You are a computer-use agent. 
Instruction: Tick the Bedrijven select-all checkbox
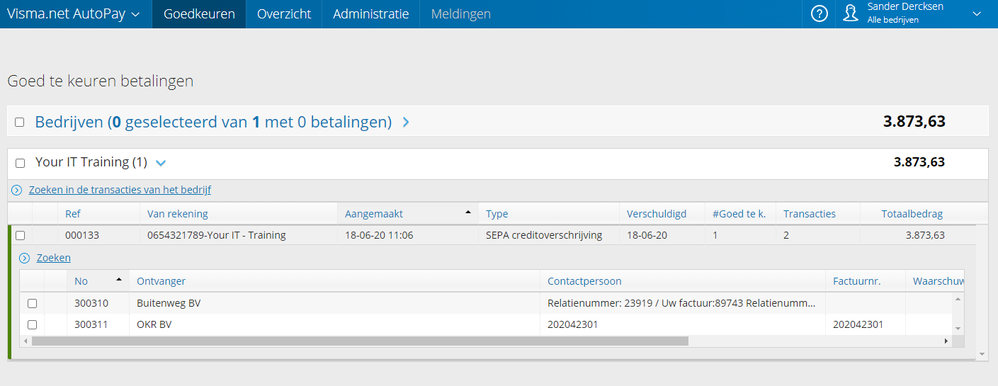coord(20,122)
